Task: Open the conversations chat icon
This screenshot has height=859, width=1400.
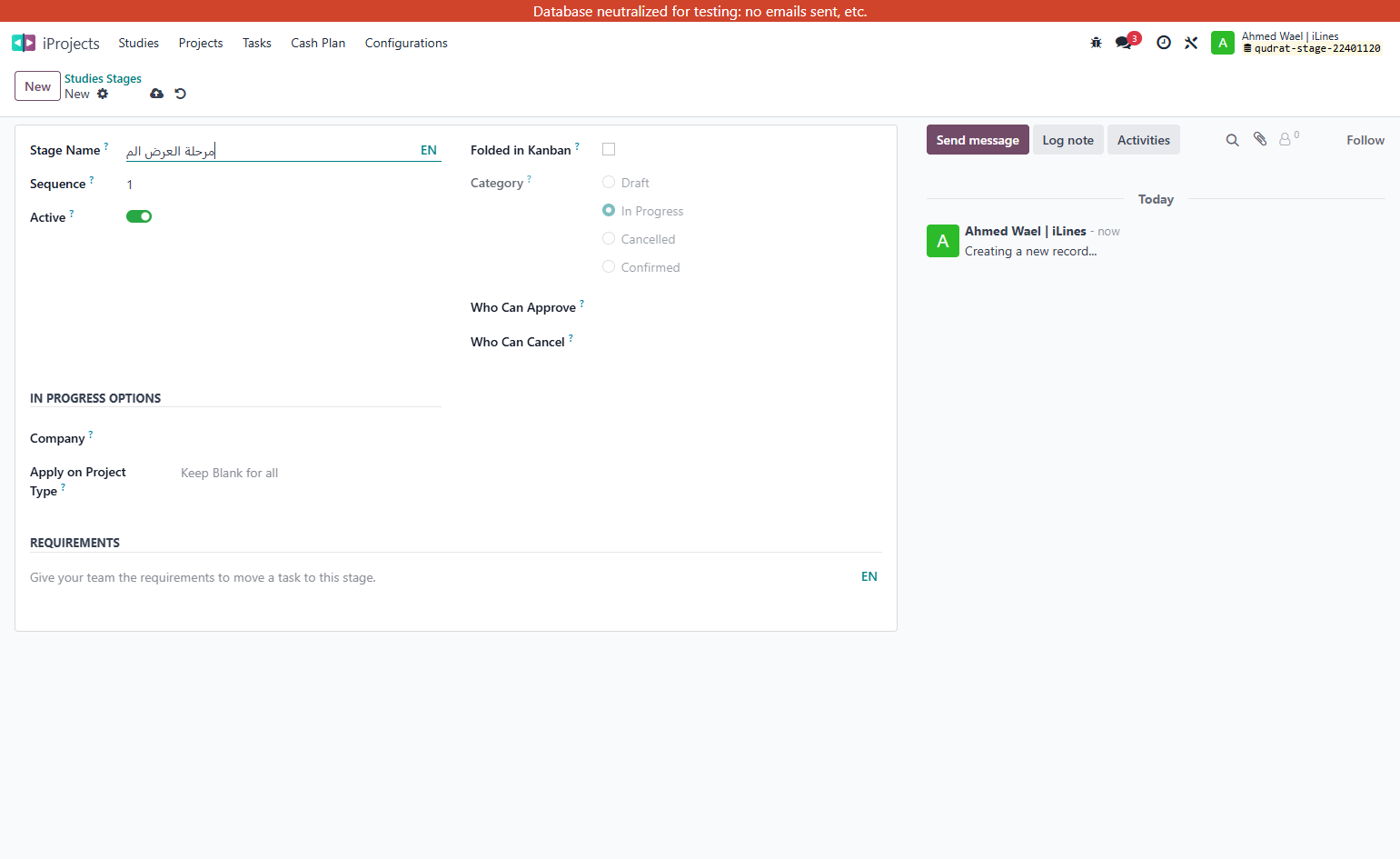Action: pyautogui.click(x=1125, y=43)
